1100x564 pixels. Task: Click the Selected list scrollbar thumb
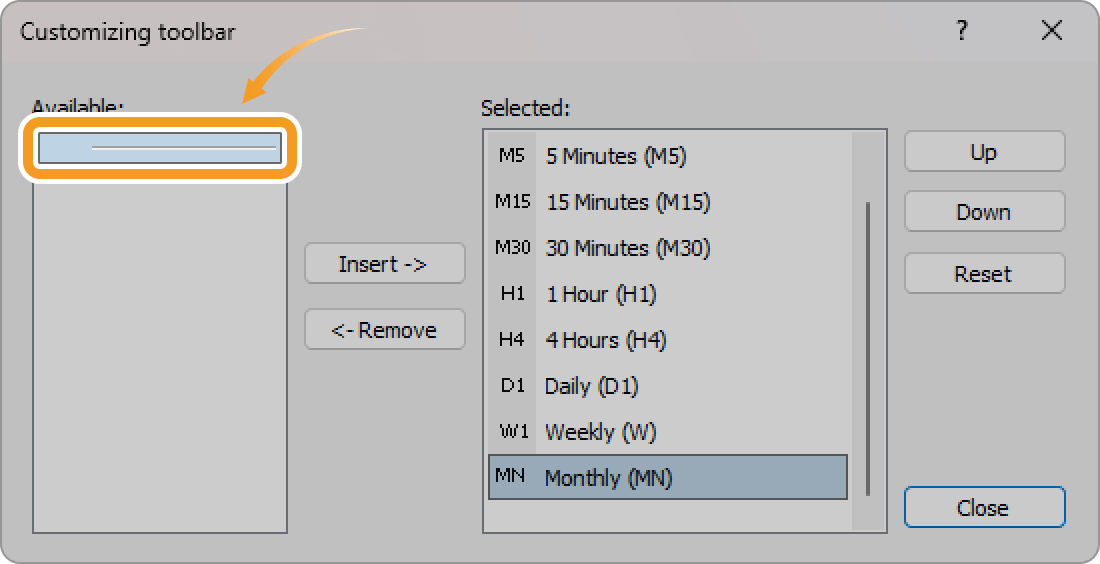point(868,349)
